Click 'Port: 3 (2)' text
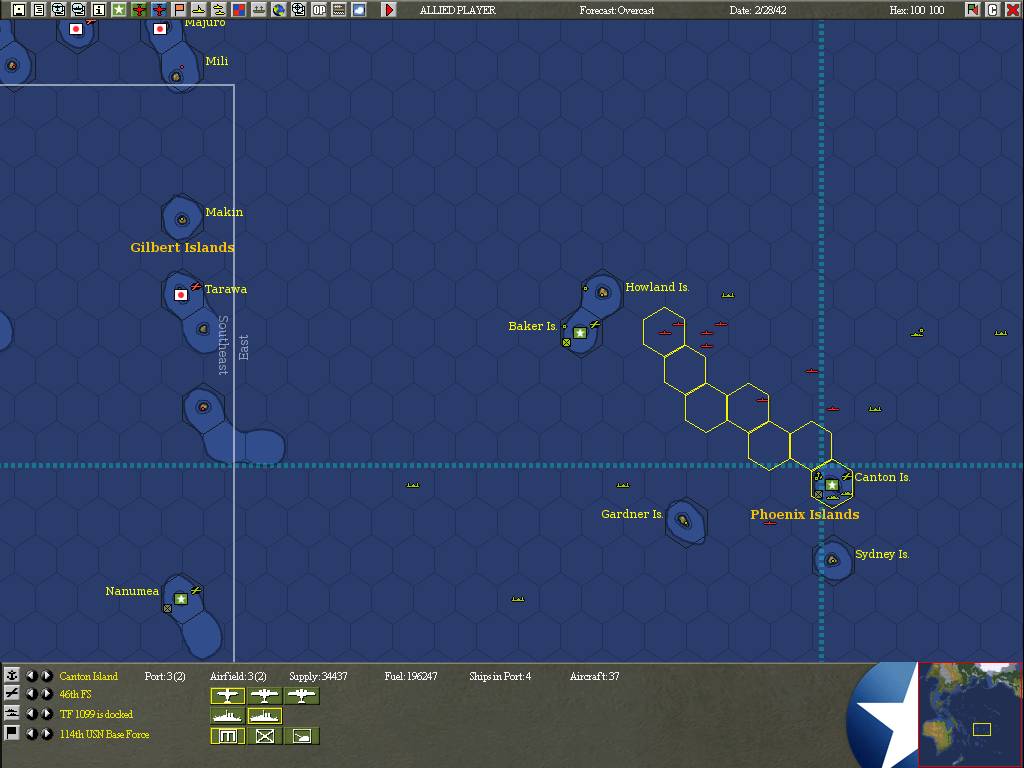This screenshot has height=768, width=1024. click(x=165, y=676)
